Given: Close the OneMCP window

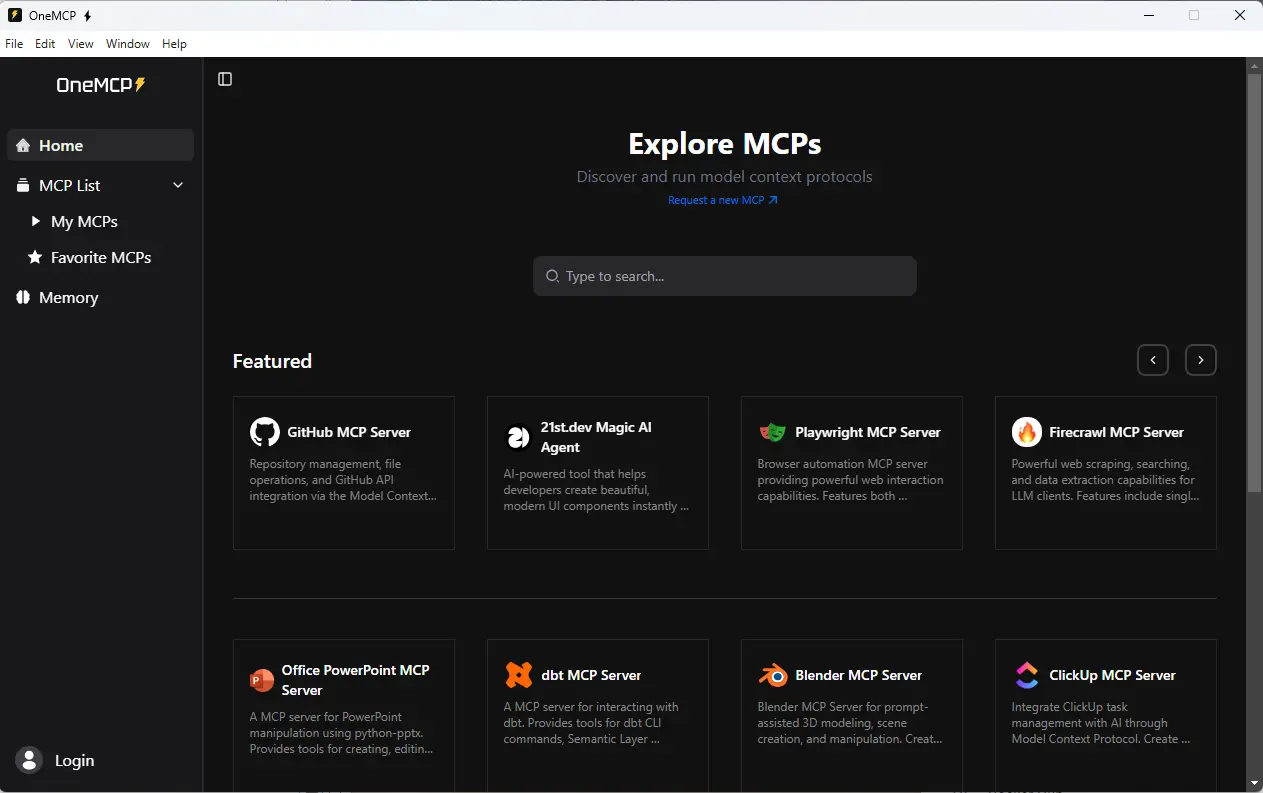Looking at the screenshot, I should point(1240,15).
